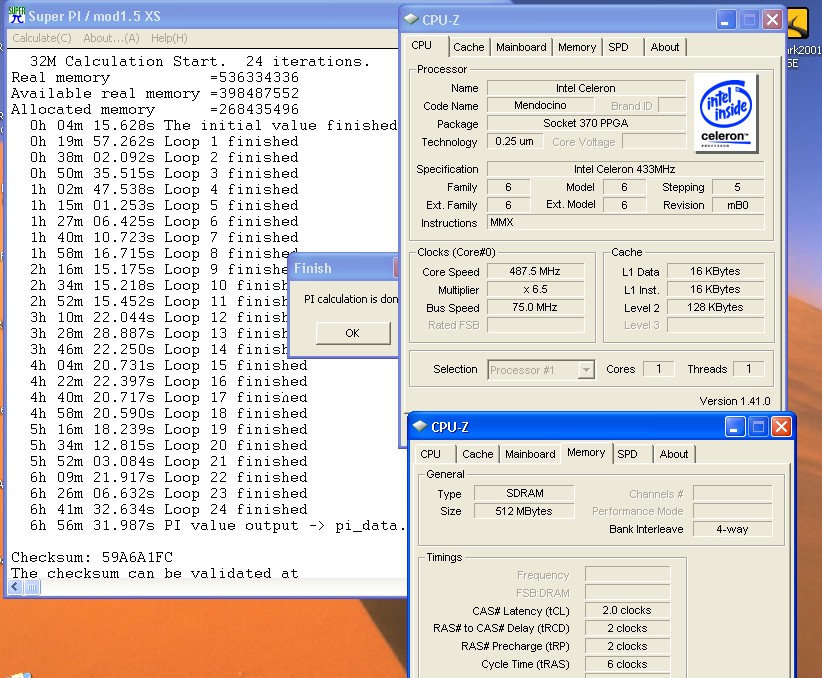Click the Multiplier value x 6.5
This screenshot has width=822, height=678.
(x=535, y=289)
